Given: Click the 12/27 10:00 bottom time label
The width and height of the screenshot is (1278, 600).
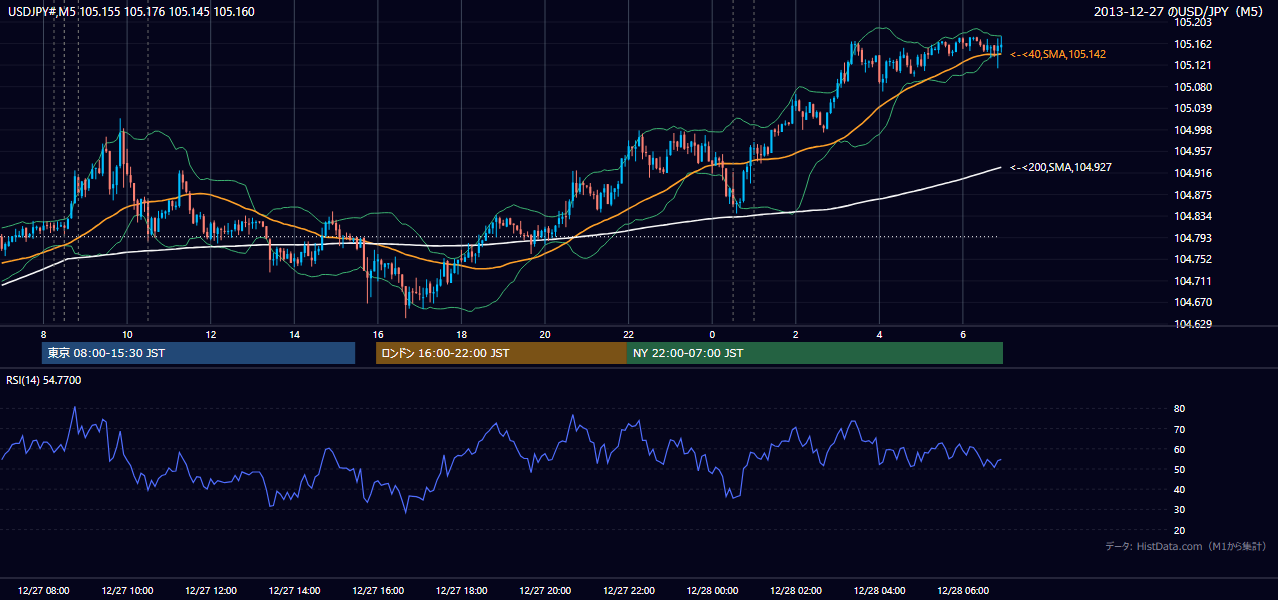Looking at the screenshot, I should coord(127,591).
